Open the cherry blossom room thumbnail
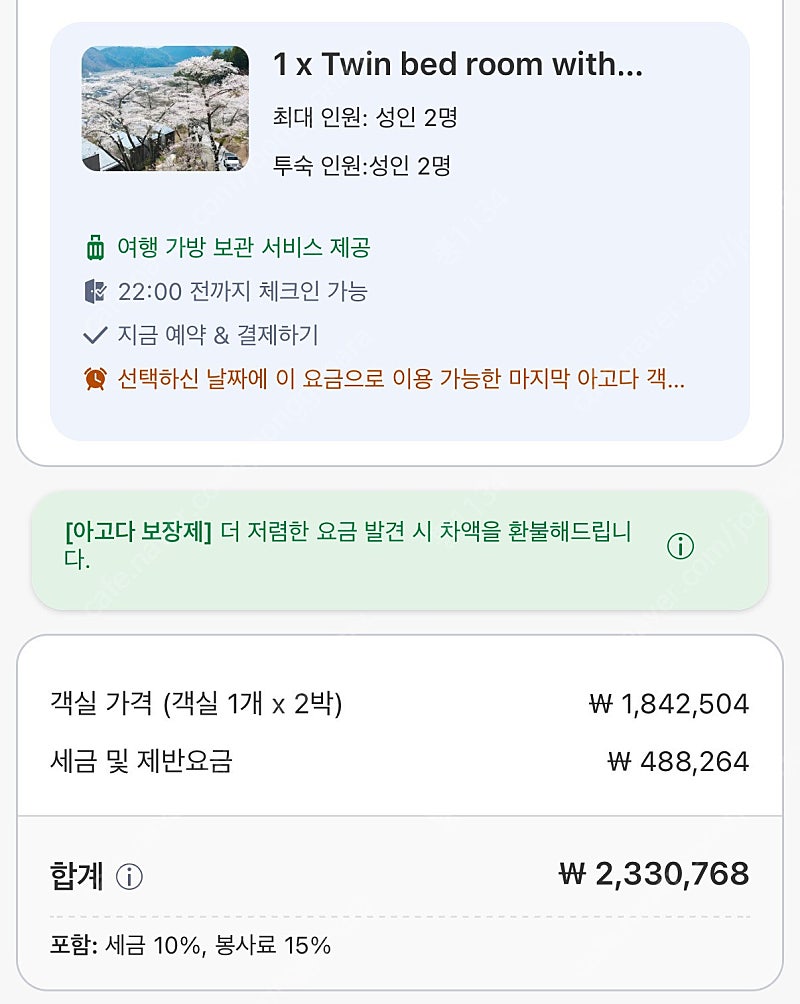 pos(165,108)
